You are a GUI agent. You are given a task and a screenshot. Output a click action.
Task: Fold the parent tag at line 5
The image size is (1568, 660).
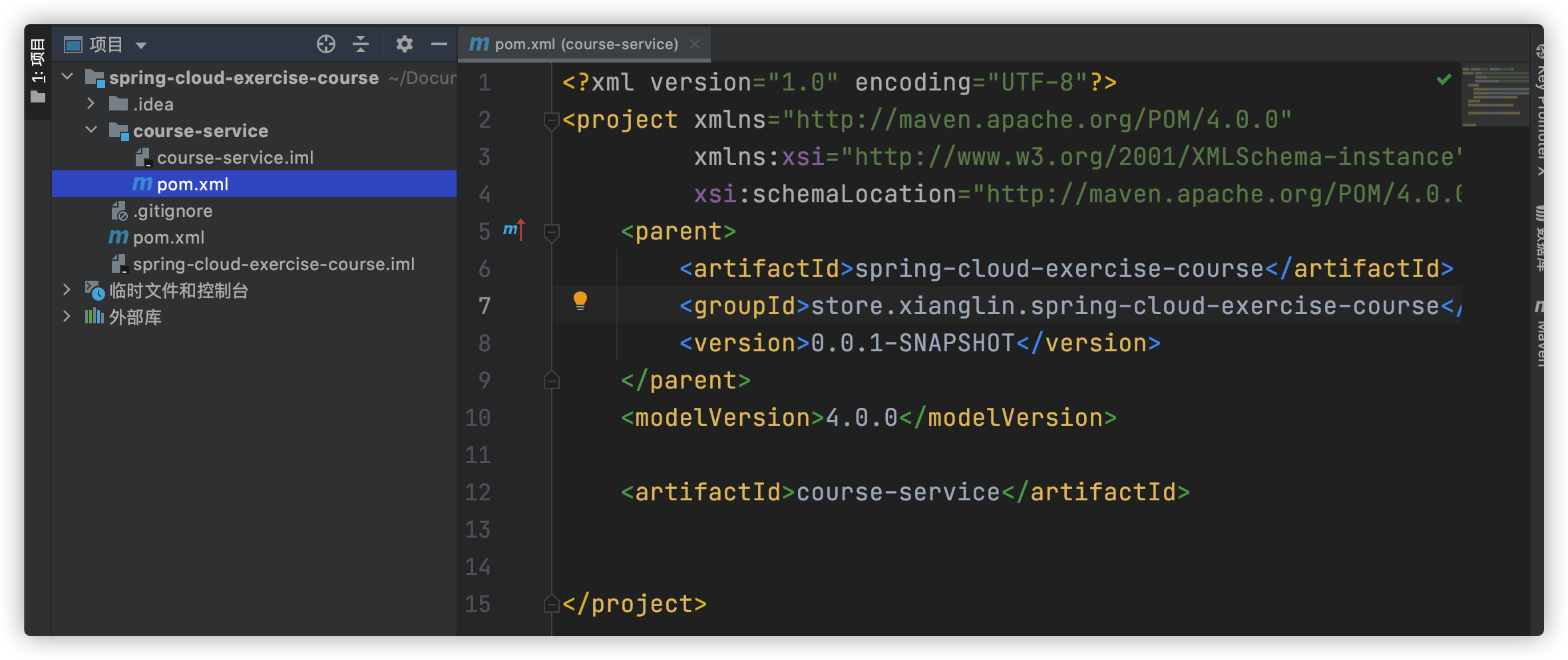pyautogui.click(x=551, y=233)
